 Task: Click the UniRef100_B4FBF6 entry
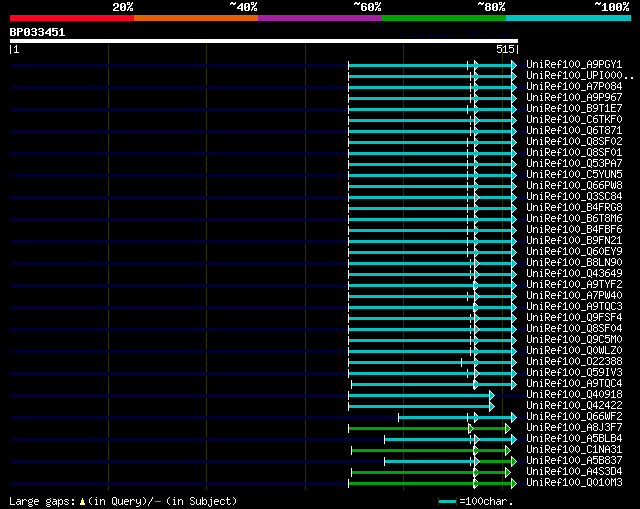click(x=574, y=230)
